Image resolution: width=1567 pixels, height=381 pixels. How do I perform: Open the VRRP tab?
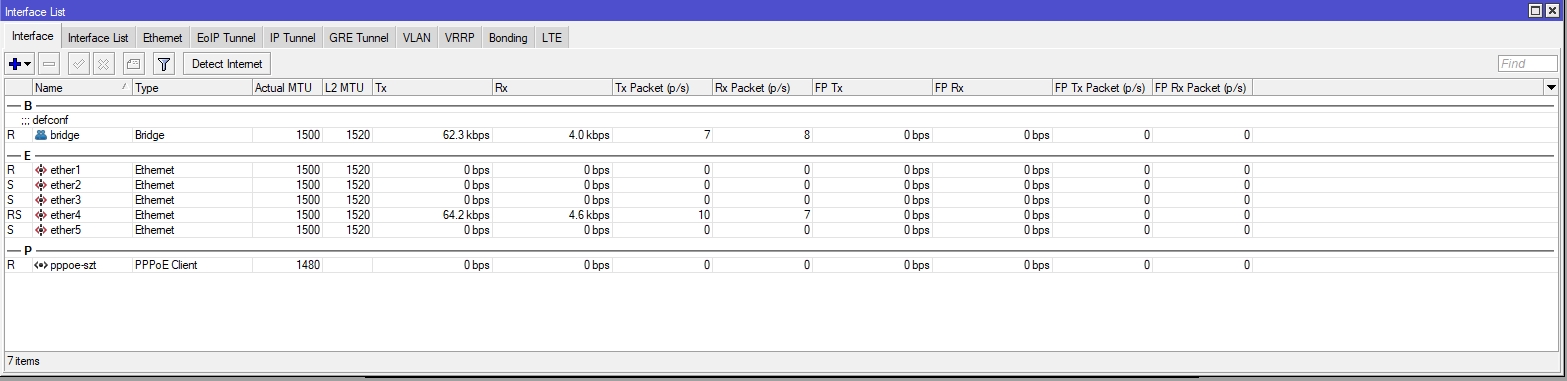(460, 38)
